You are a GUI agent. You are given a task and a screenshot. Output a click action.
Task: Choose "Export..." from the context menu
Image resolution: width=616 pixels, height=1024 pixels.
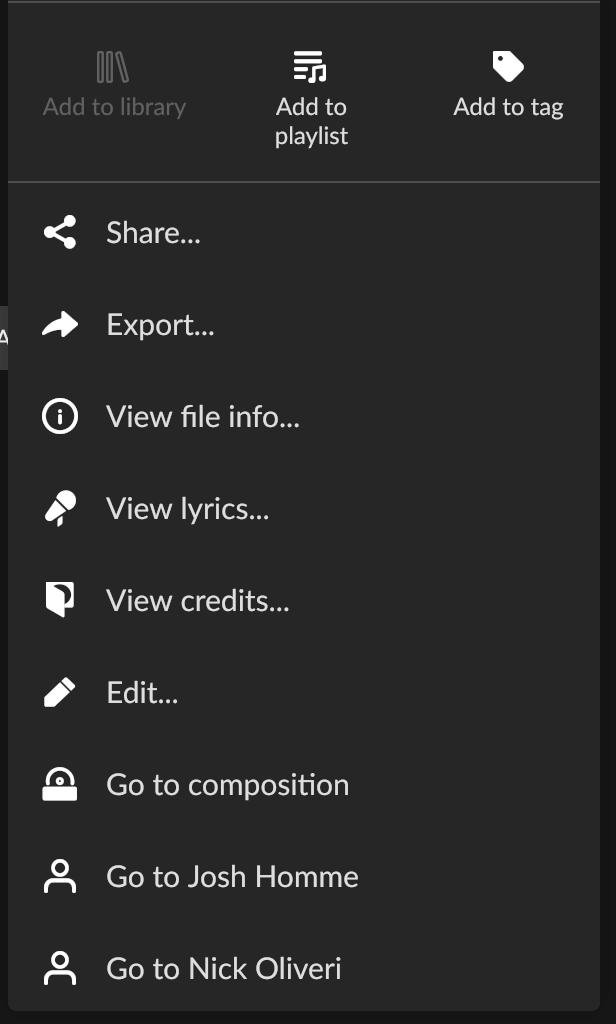coord(160,325)
